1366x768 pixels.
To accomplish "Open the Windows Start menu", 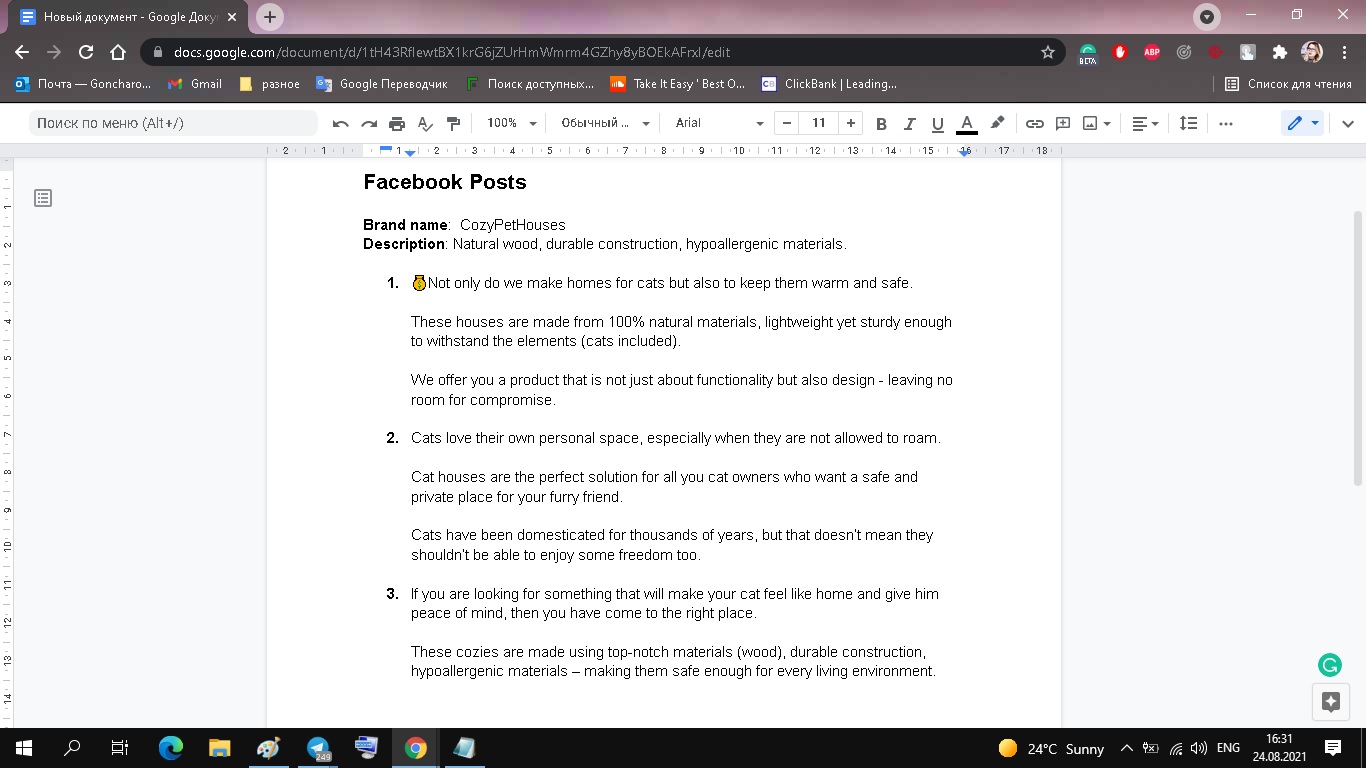I will [x=23, y=748].
